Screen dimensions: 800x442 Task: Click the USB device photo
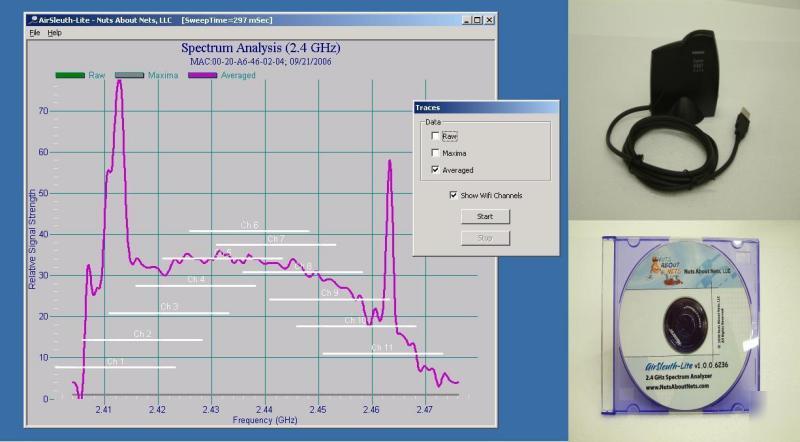coord(685,110)
